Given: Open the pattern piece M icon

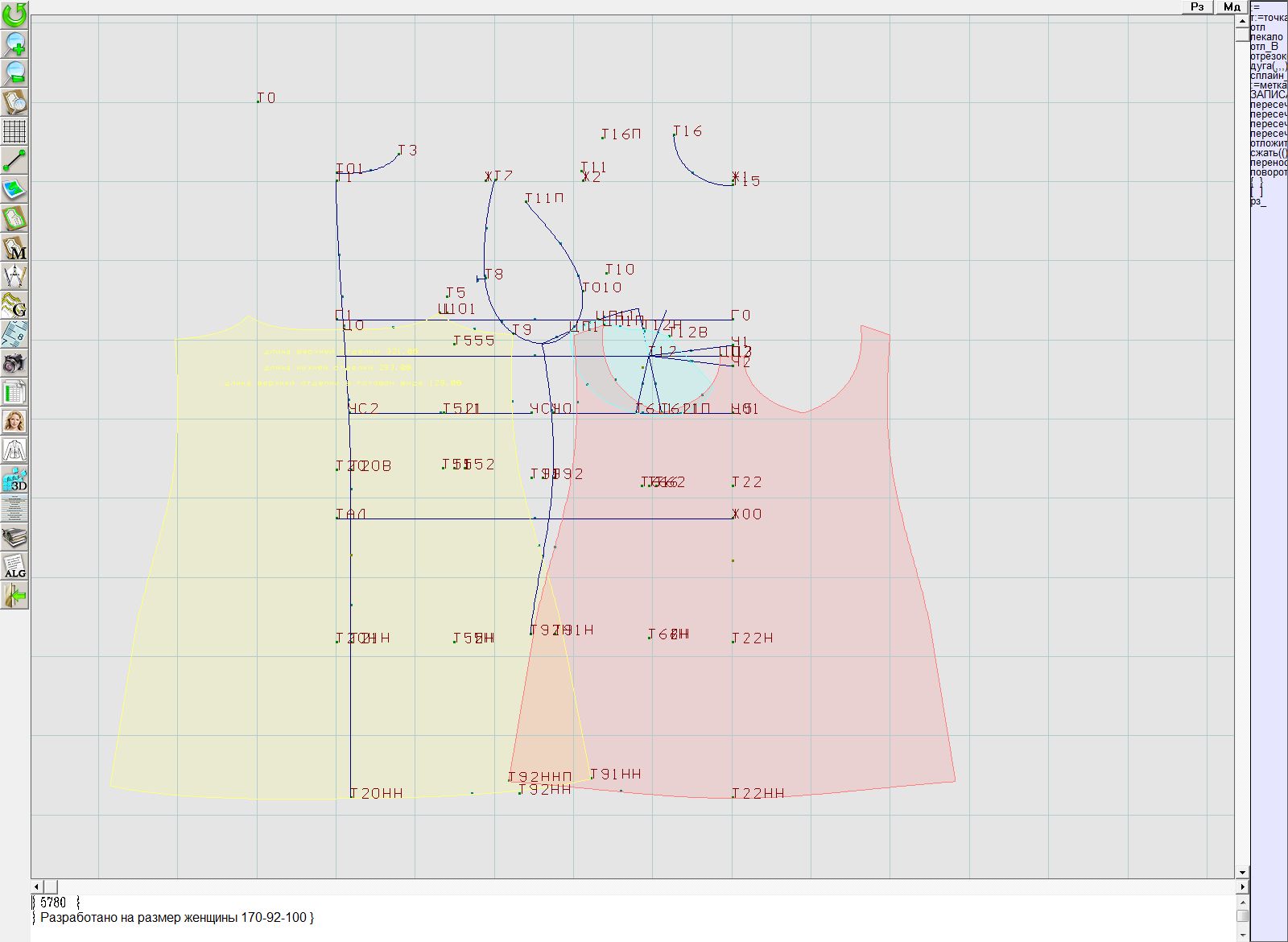Looking at the screenshot, I should pos(14,248).
